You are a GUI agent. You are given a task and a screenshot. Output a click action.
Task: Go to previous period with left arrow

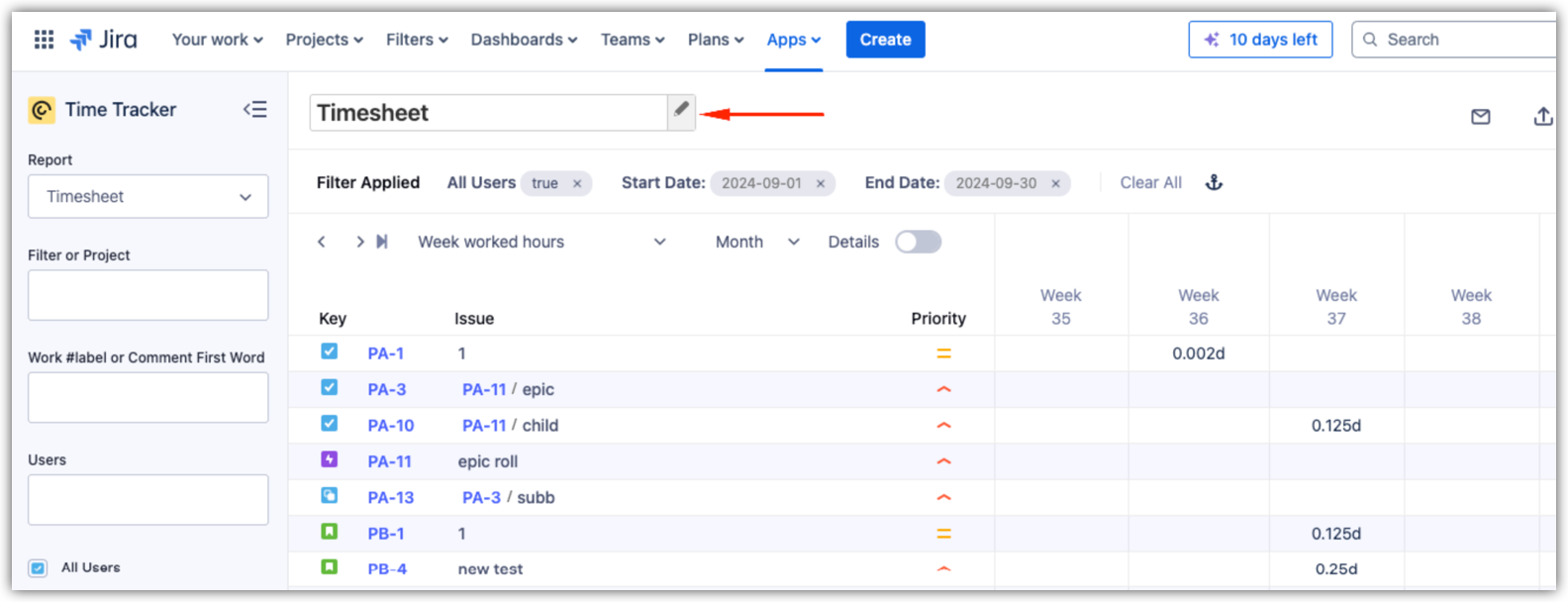point(322,242)
